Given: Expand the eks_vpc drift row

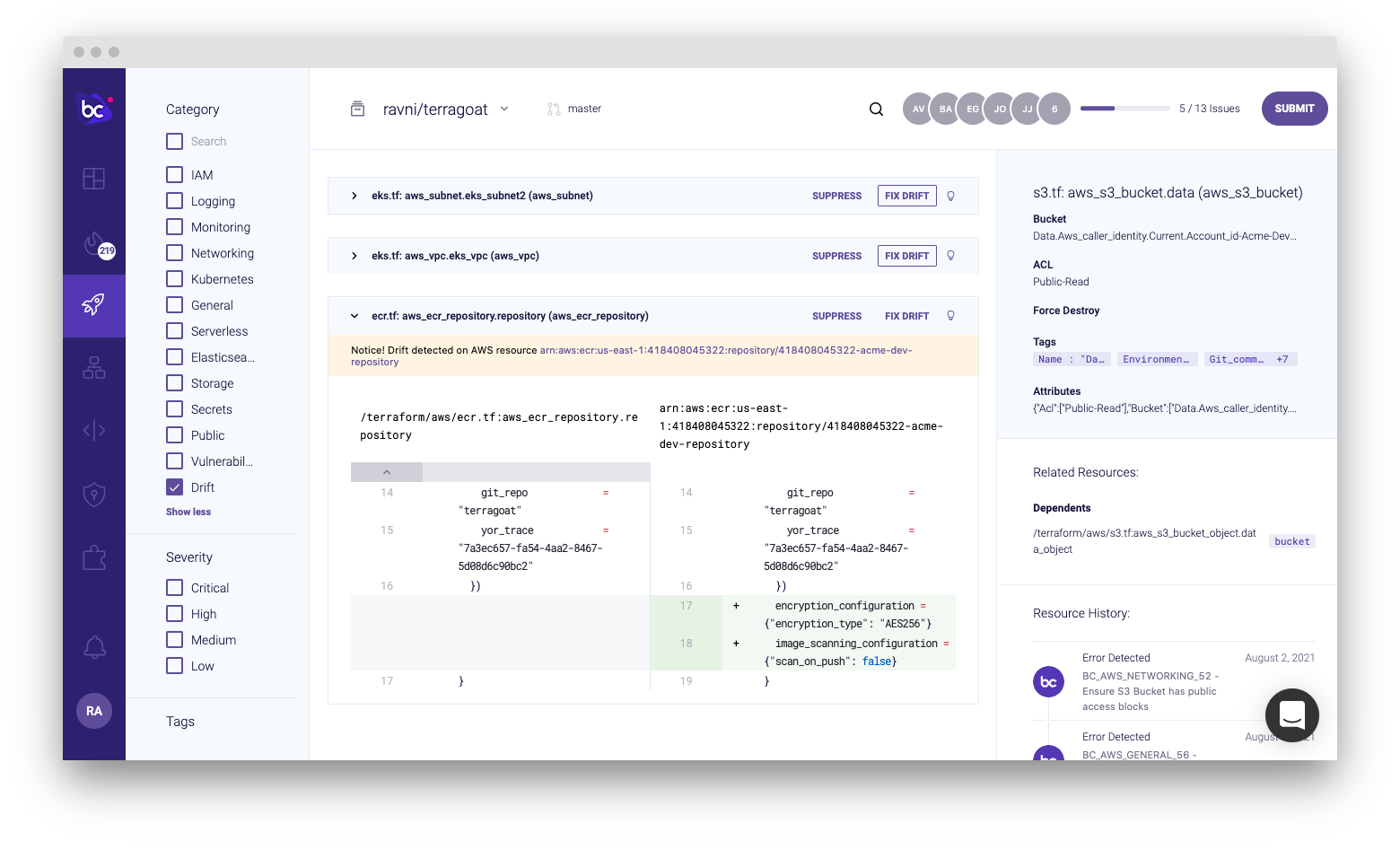Looking at the screenshot, I should click(x=354, y=256).
